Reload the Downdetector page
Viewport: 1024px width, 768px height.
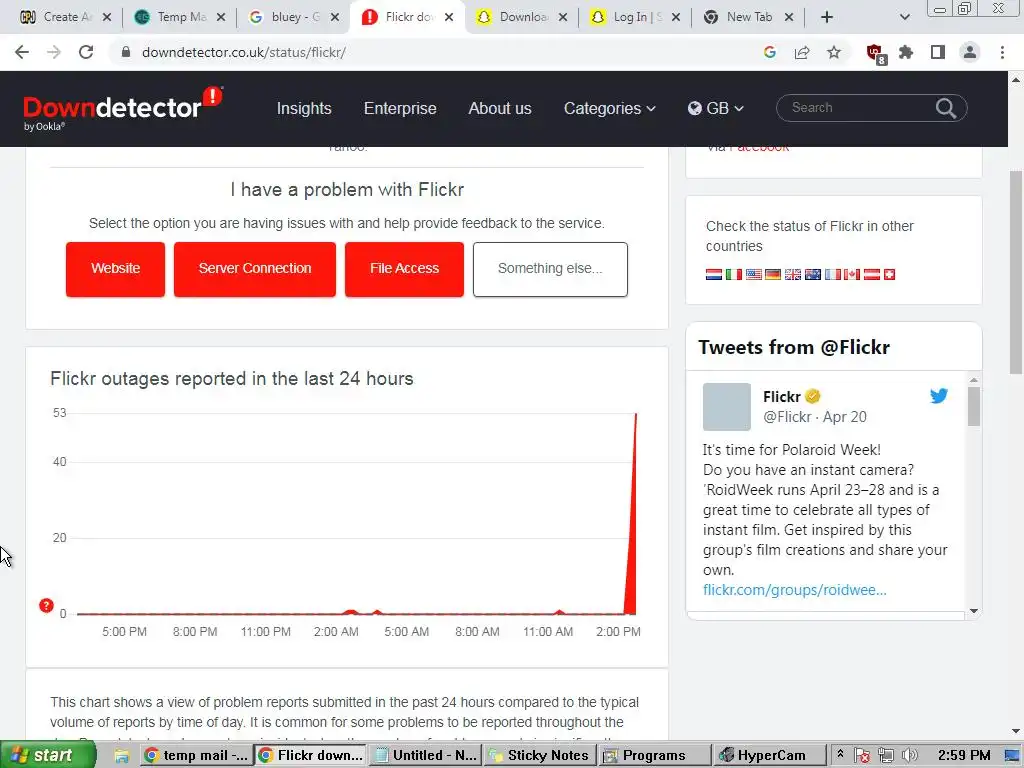86,52
